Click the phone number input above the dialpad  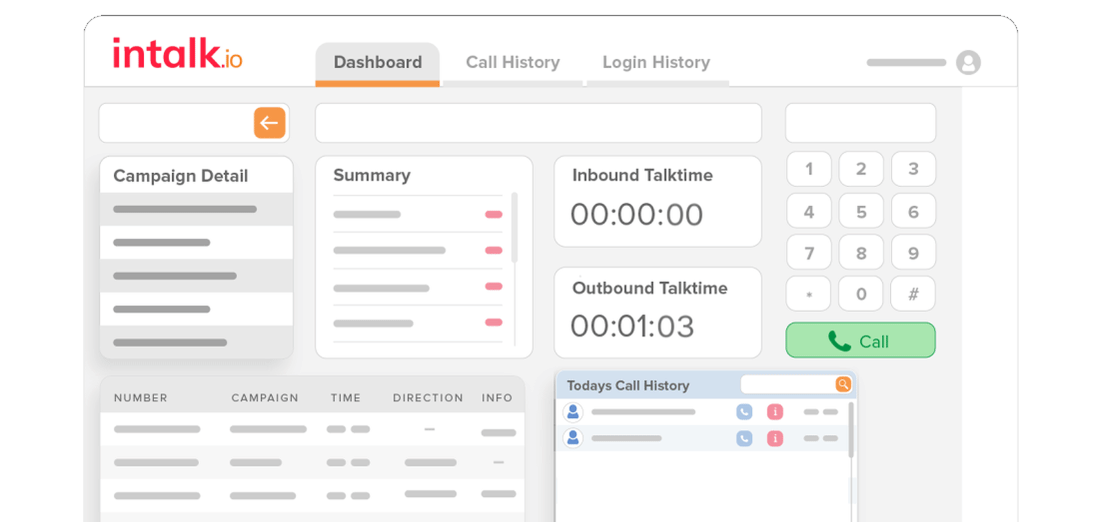coord(860,123)
